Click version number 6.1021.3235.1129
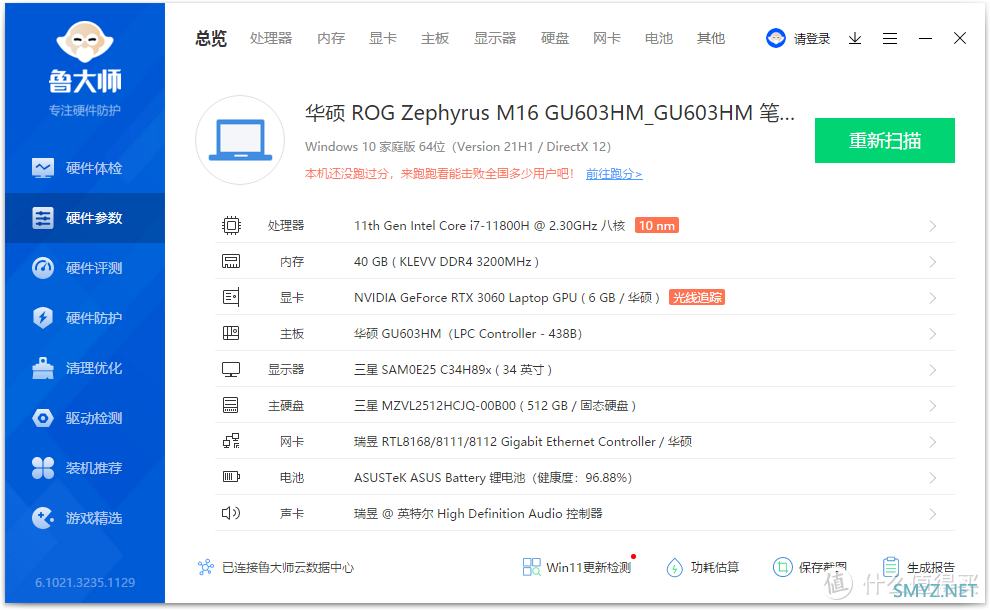This screenshot has height=610, width=990. pyautogui.click(x=85, y=582)
